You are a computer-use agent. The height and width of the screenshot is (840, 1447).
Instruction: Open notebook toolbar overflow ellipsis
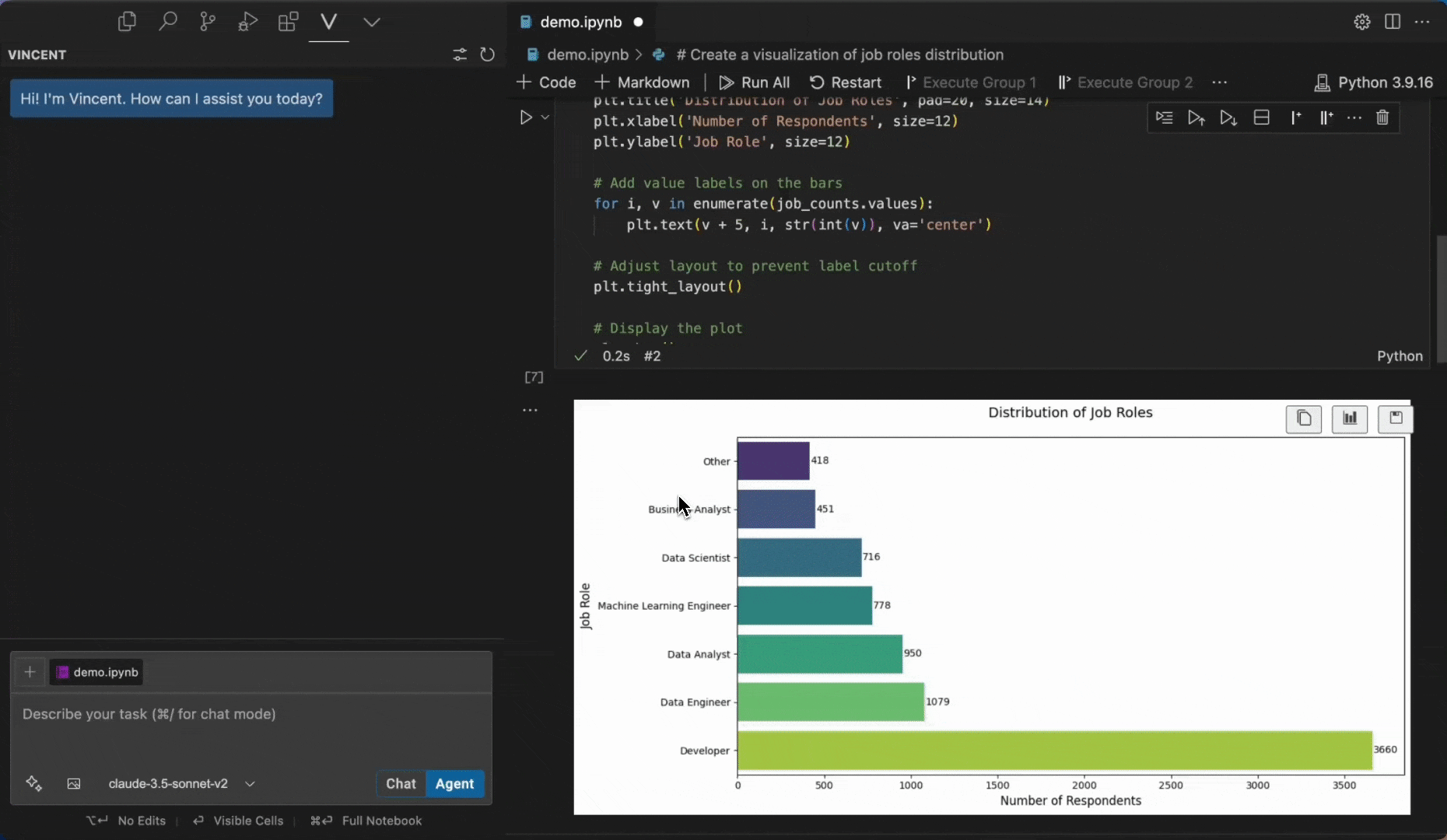1220,82
